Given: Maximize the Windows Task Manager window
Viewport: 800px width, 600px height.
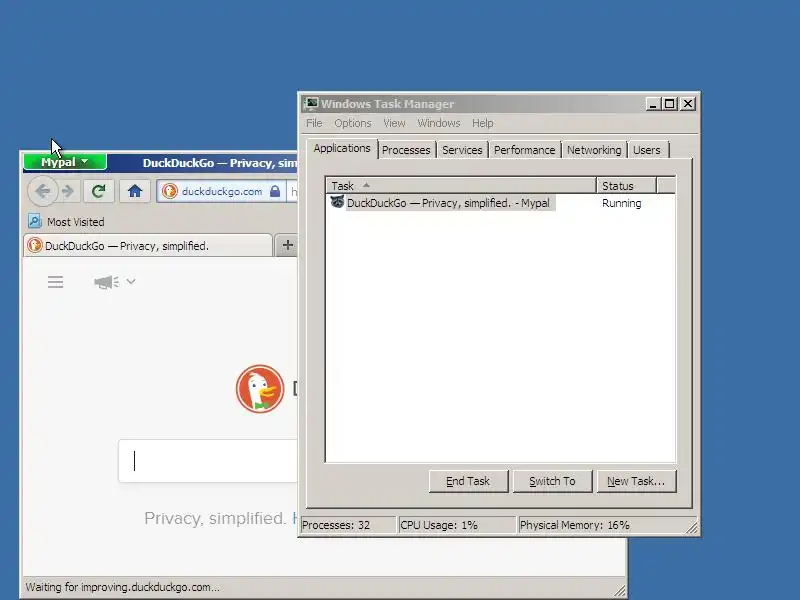Looking at the screenshot, I should (669, 104).
